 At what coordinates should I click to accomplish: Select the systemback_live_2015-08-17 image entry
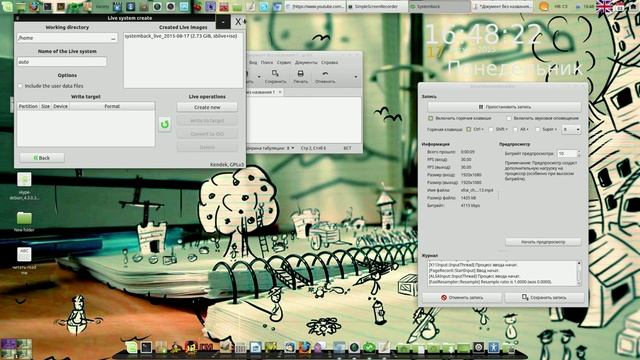(x=181, y=36)
